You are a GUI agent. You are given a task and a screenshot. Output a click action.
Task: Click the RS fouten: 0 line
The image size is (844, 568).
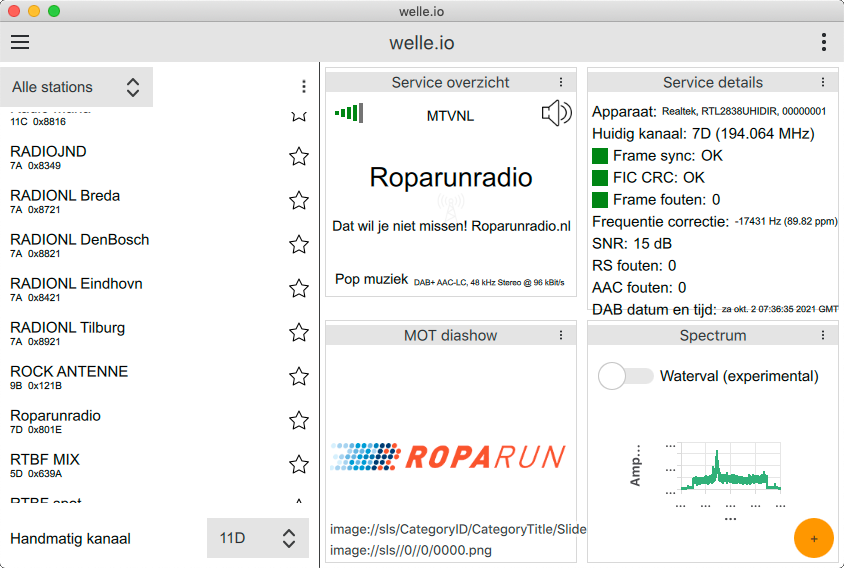[x=634, y=265]
